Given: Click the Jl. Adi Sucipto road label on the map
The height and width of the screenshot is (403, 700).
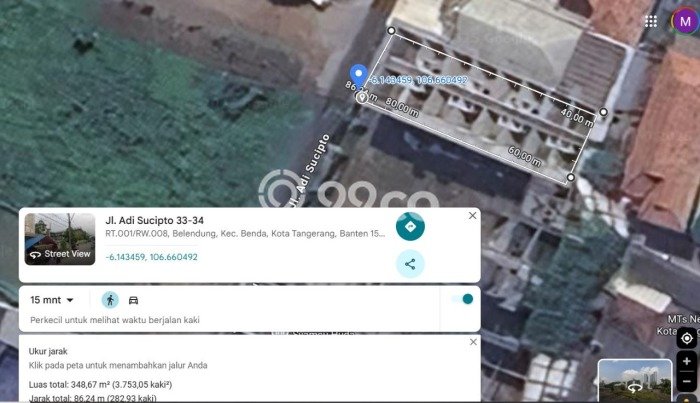Looking at the screenshot, I should 309,170.
